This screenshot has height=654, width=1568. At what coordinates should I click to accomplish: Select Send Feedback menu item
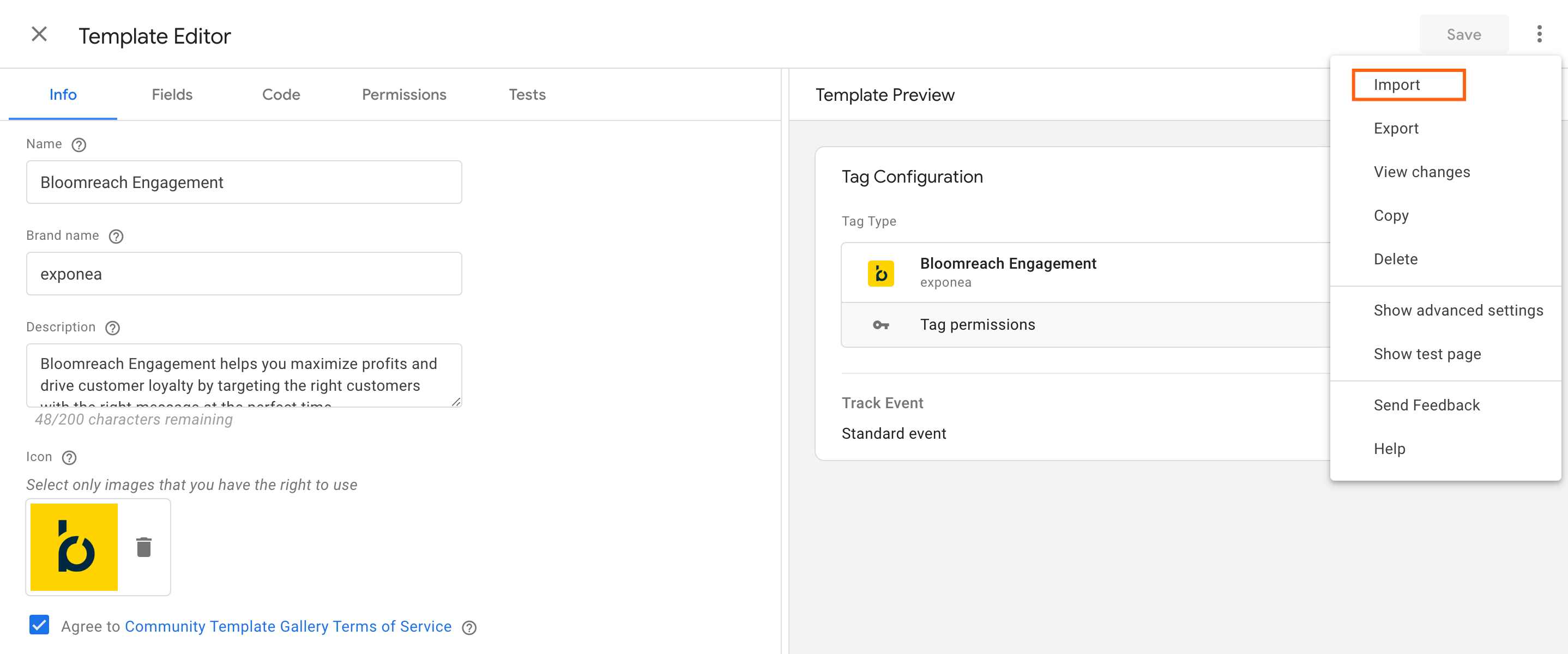click(x=1445, y=405)
